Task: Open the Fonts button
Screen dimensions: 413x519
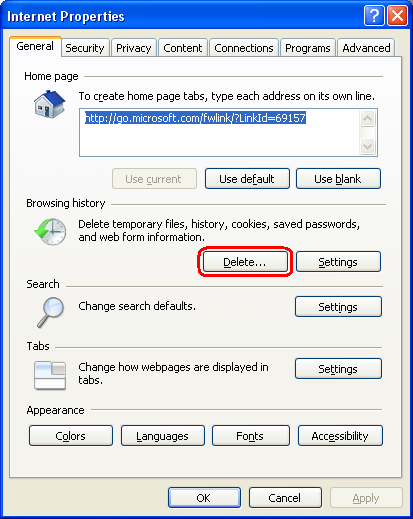Action: coord(250,435)
